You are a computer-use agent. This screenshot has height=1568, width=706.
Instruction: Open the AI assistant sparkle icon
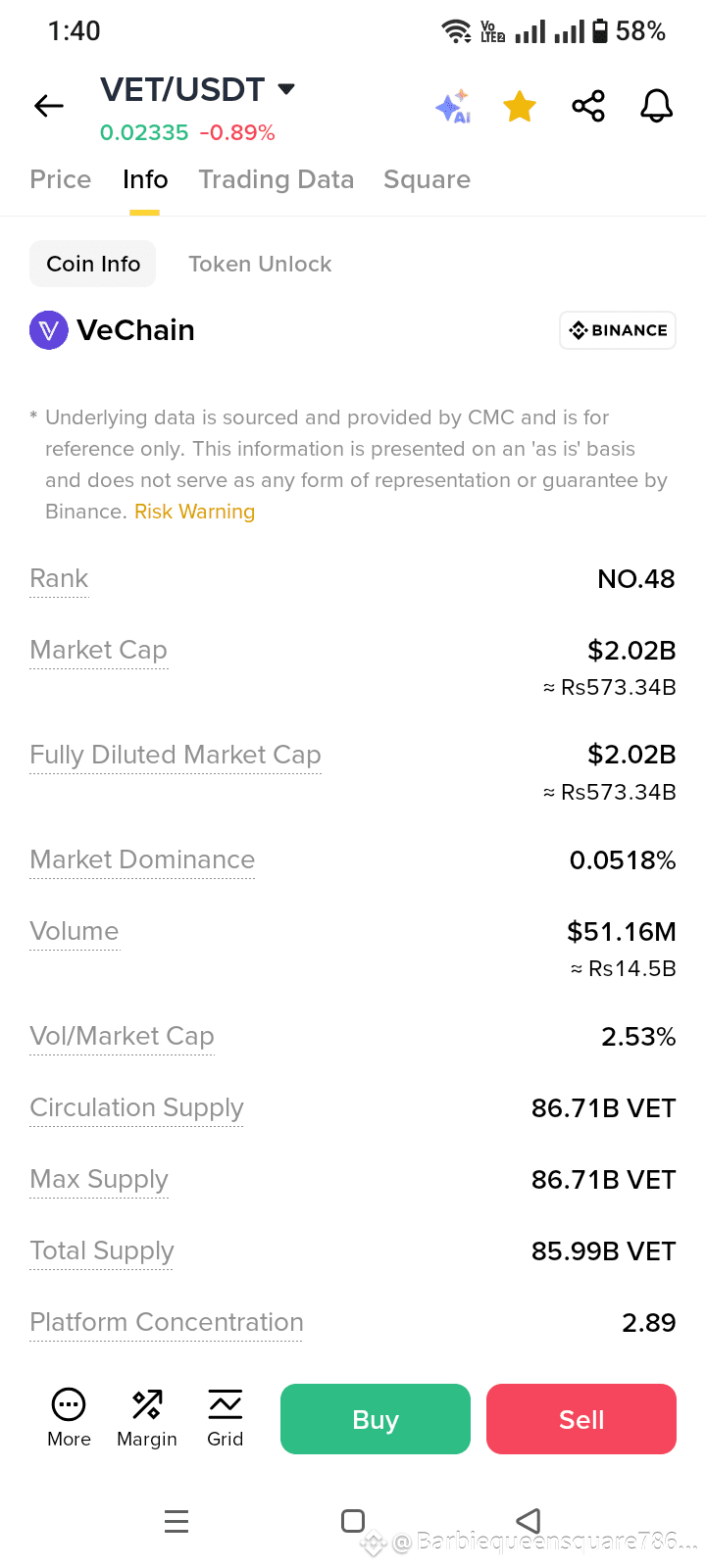point(453,106)
